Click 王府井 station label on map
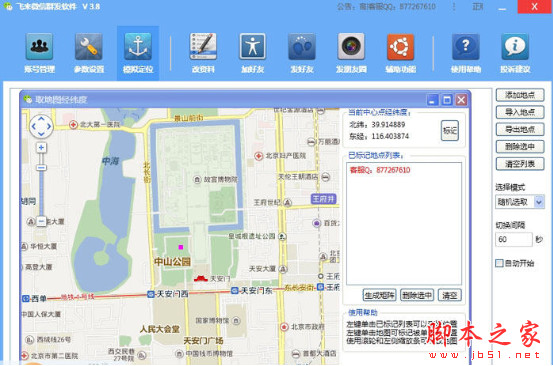Image resolution: width=553 pixels, height=366 pixels. point(323,199)
